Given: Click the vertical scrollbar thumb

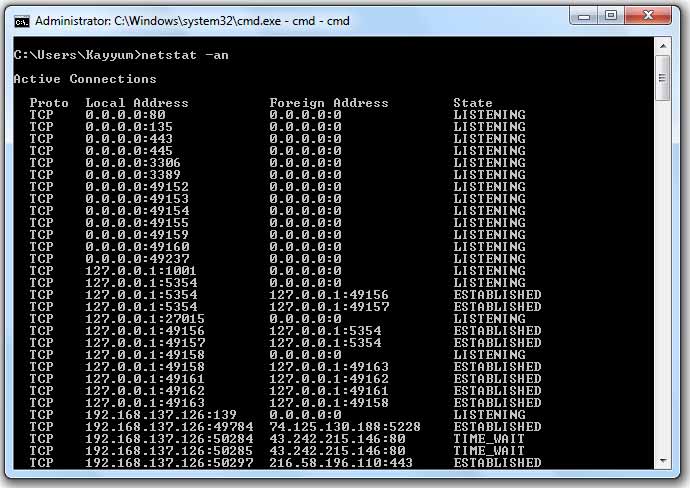Looking at the screenshot, I should pos(663,78).
